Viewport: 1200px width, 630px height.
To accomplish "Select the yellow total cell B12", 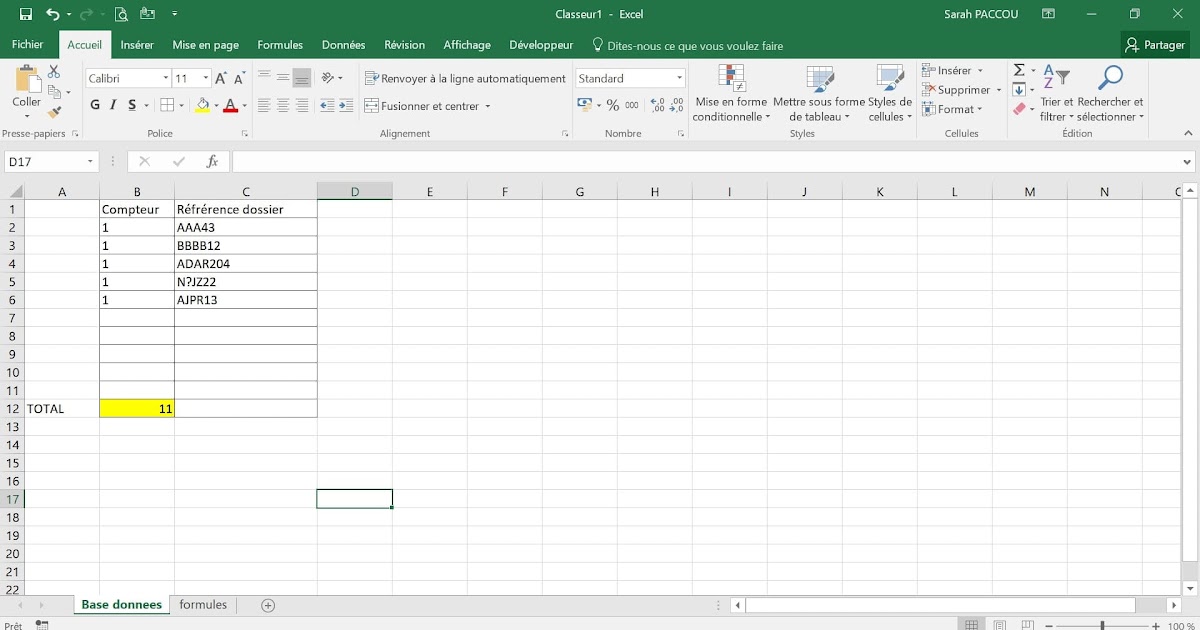I will [137, 408].
